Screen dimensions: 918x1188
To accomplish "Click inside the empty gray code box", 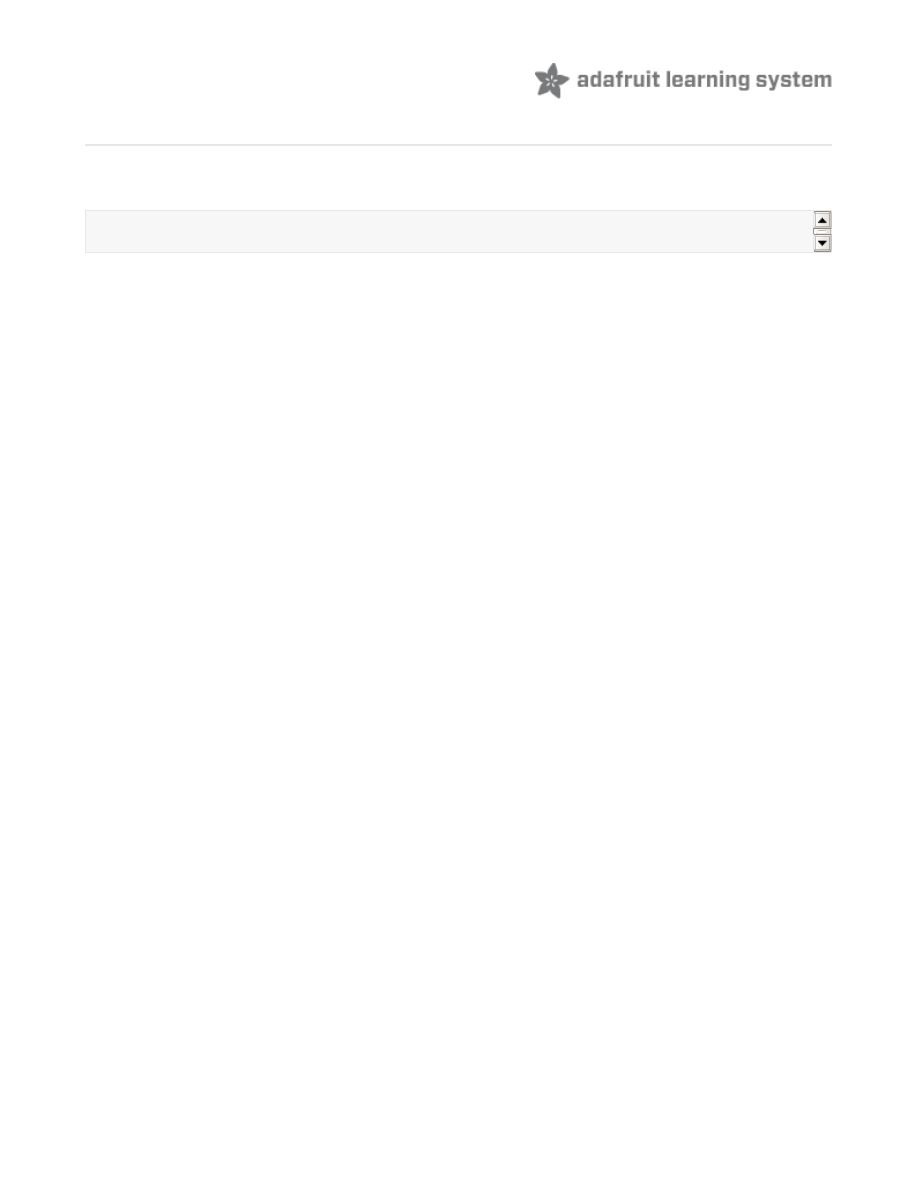I will click(x=449, y=231).
